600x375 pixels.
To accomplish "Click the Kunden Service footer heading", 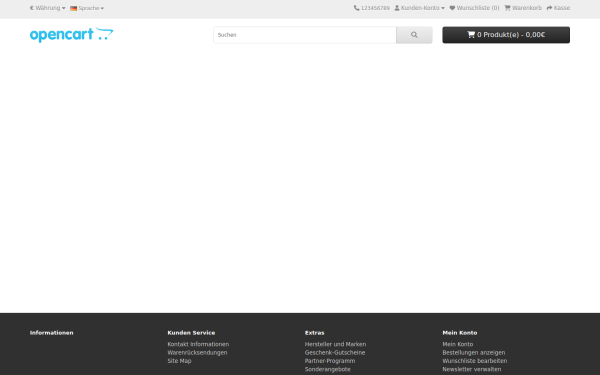I will pyautogui.click(x=191, y=333).
